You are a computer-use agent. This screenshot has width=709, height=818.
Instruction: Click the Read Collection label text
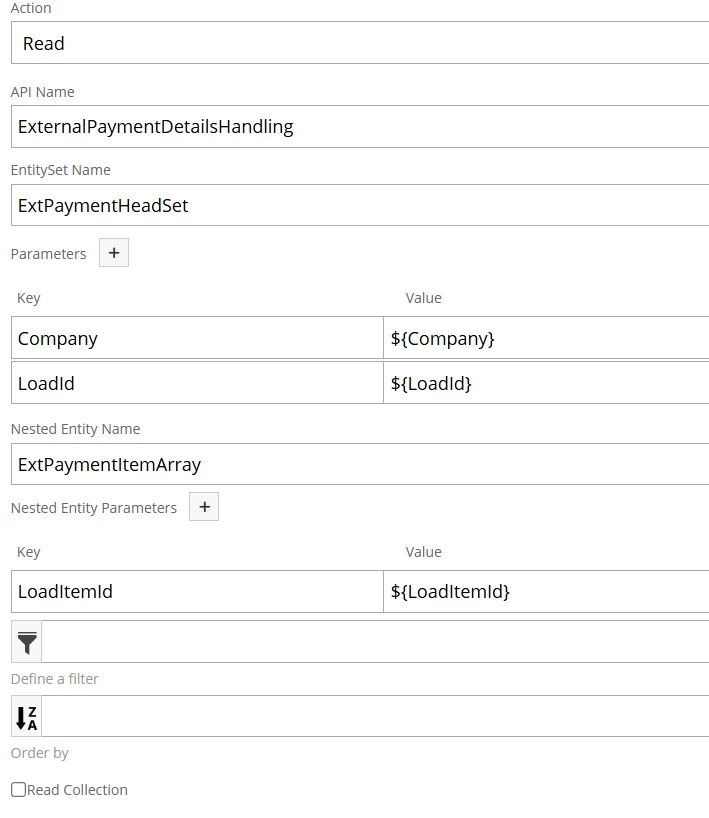(x=77, y=790)
